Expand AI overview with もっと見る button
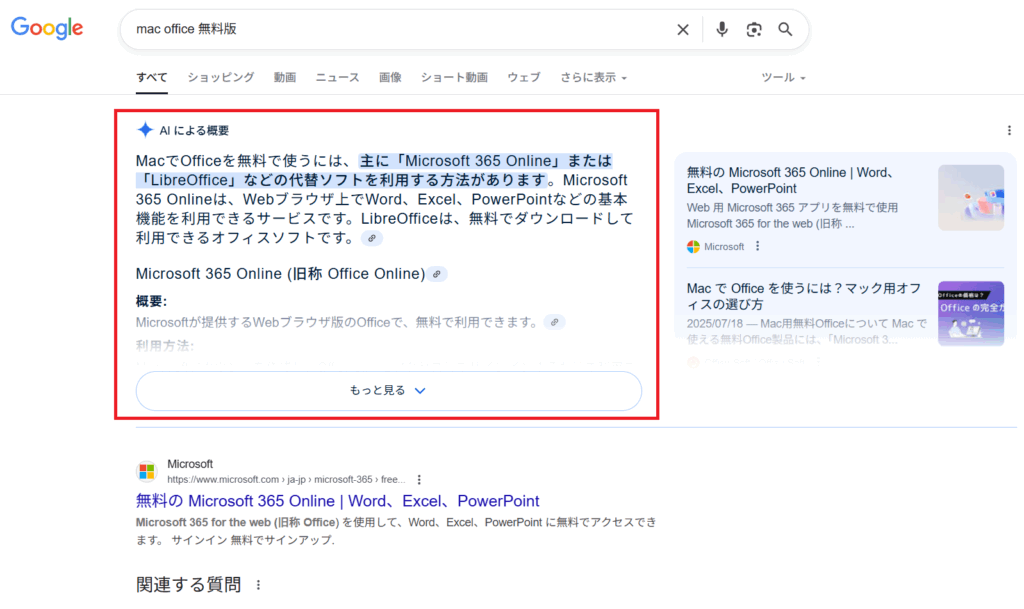The image size is (1024, 609). 389,390
